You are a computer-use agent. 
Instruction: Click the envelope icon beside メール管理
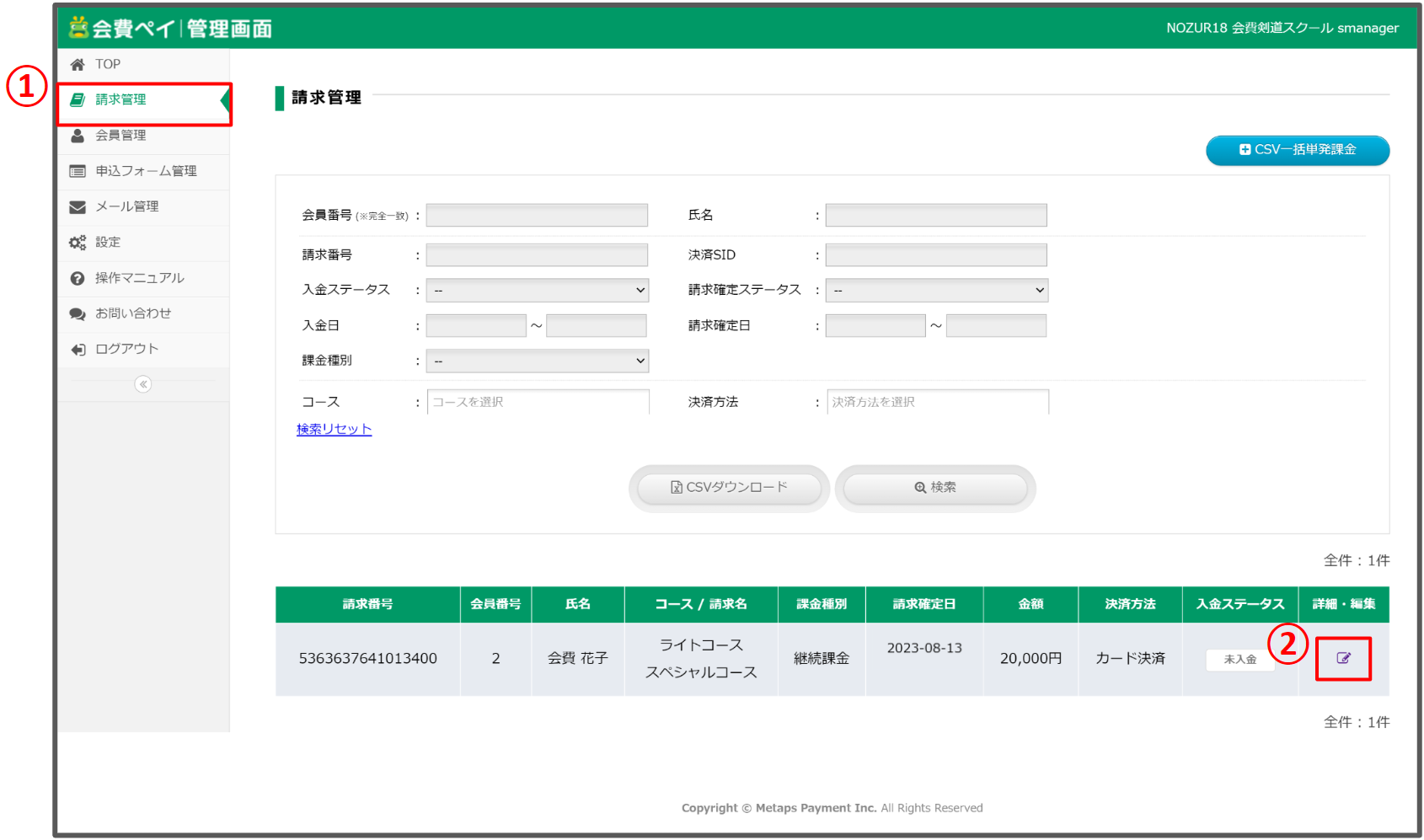(77, 206)
